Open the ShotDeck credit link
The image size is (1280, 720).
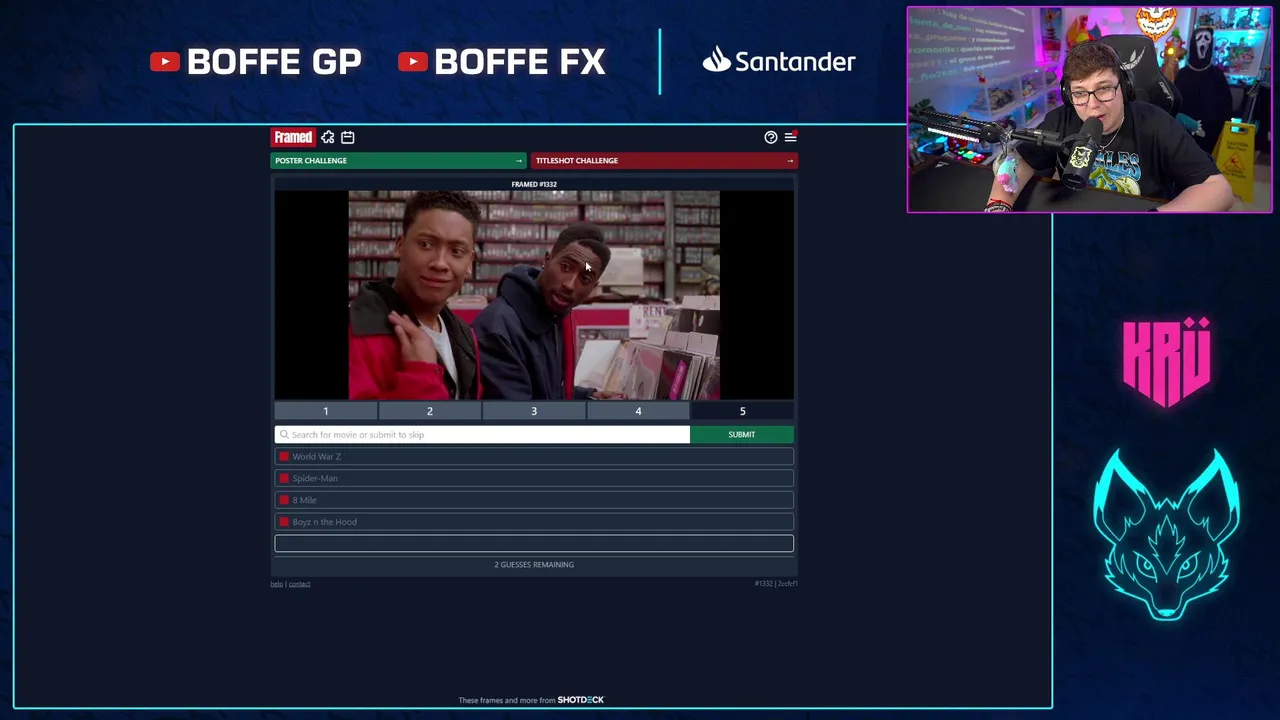(580, 700)
